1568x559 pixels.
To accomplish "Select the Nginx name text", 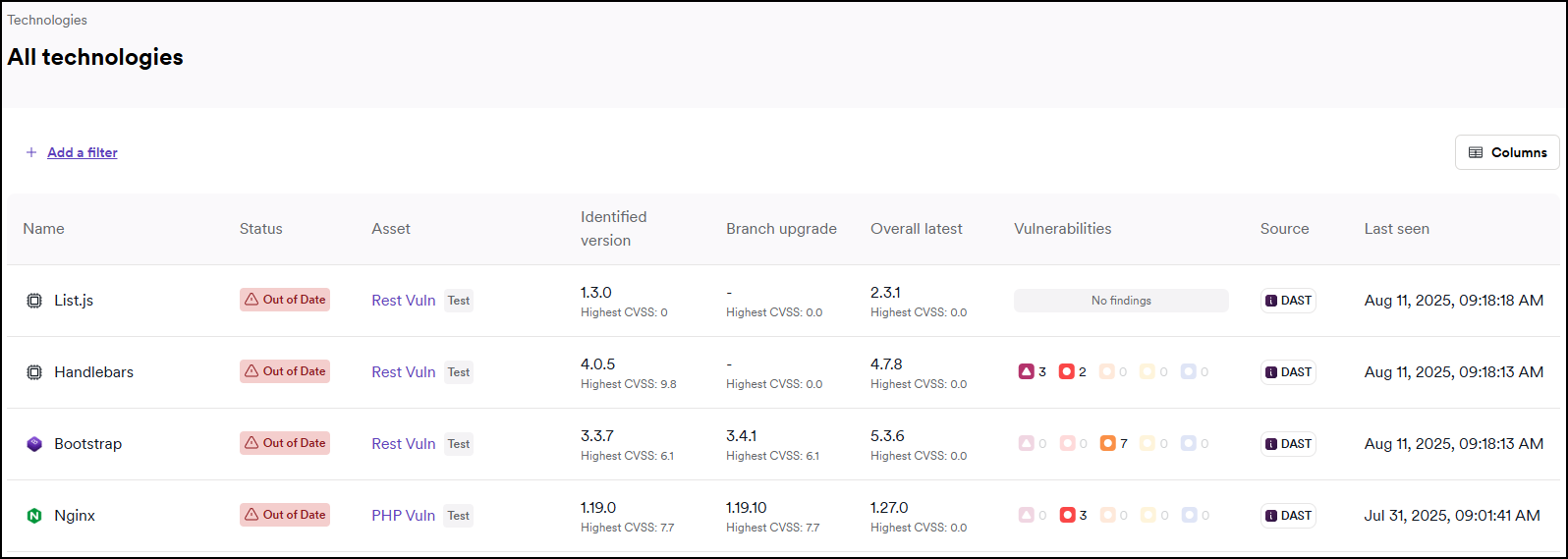I will tap(75, 516).
